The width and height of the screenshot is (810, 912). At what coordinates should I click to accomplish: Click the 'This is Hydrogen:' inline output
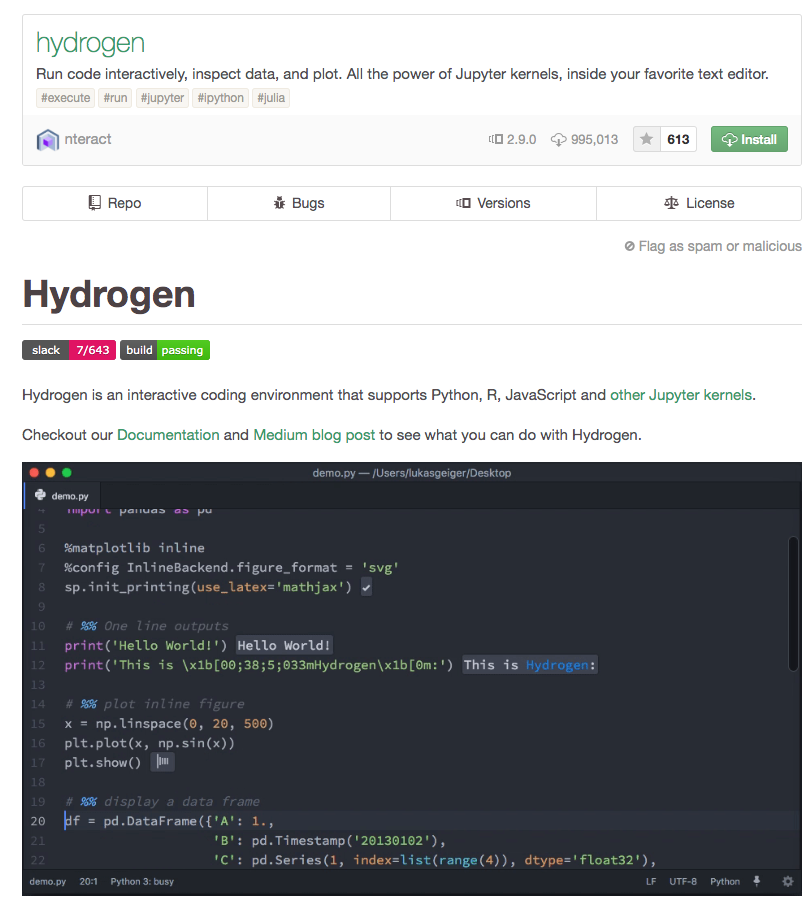(x=530, y=665)
